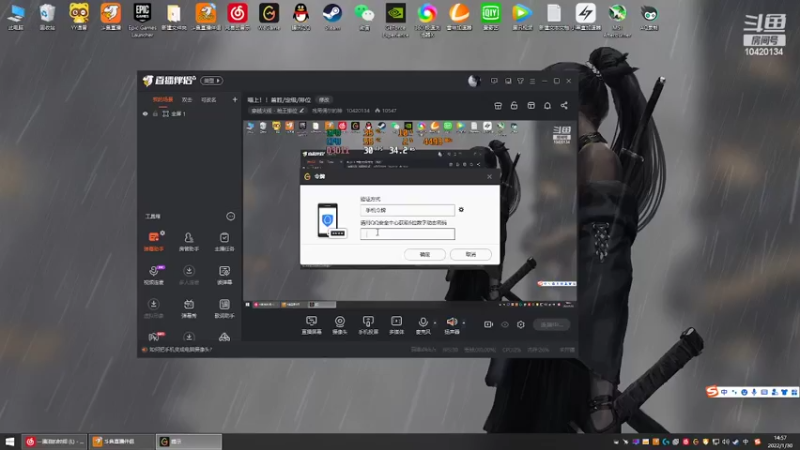
Task: Click the unlock icon in top-right toolbar
Action: pyautogui.click(x=514, y=106)
